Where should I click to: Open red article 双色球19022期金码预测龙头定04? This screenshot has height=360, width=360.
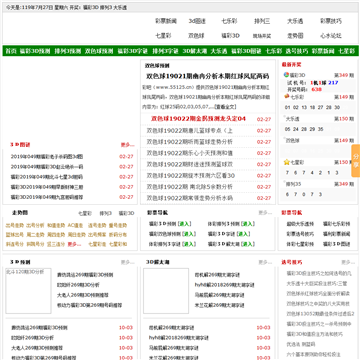pyautogui.click(x=198, y=119)
